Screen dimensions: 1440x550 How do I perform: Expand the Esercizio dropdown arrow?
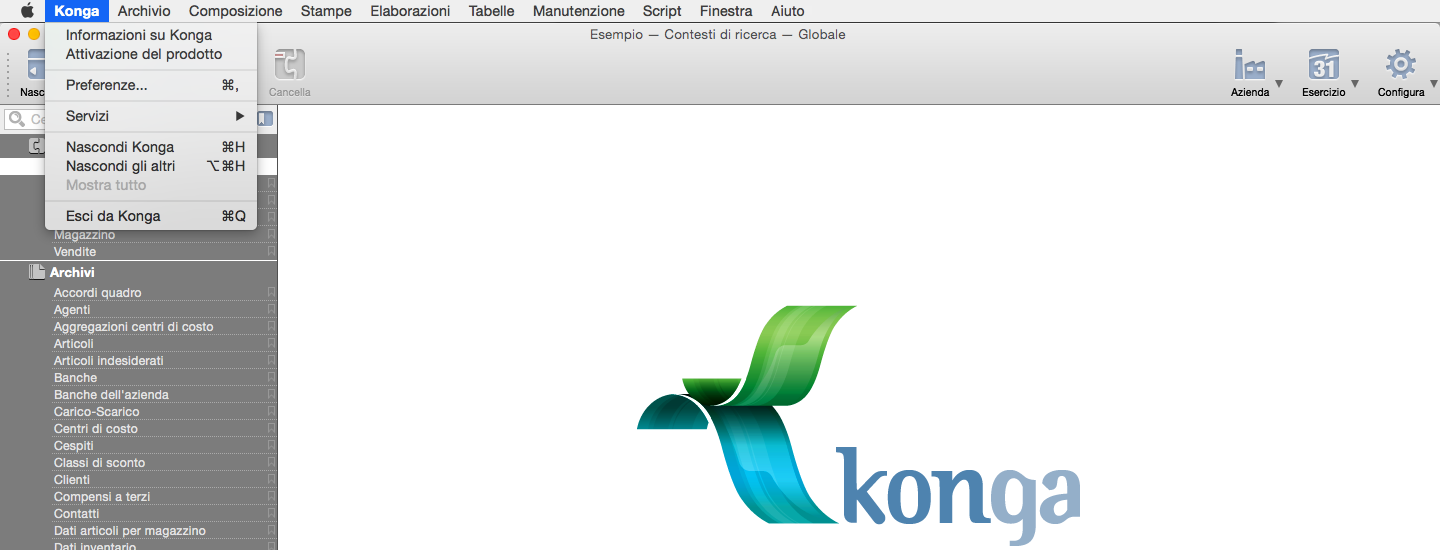pos(1355,84)
